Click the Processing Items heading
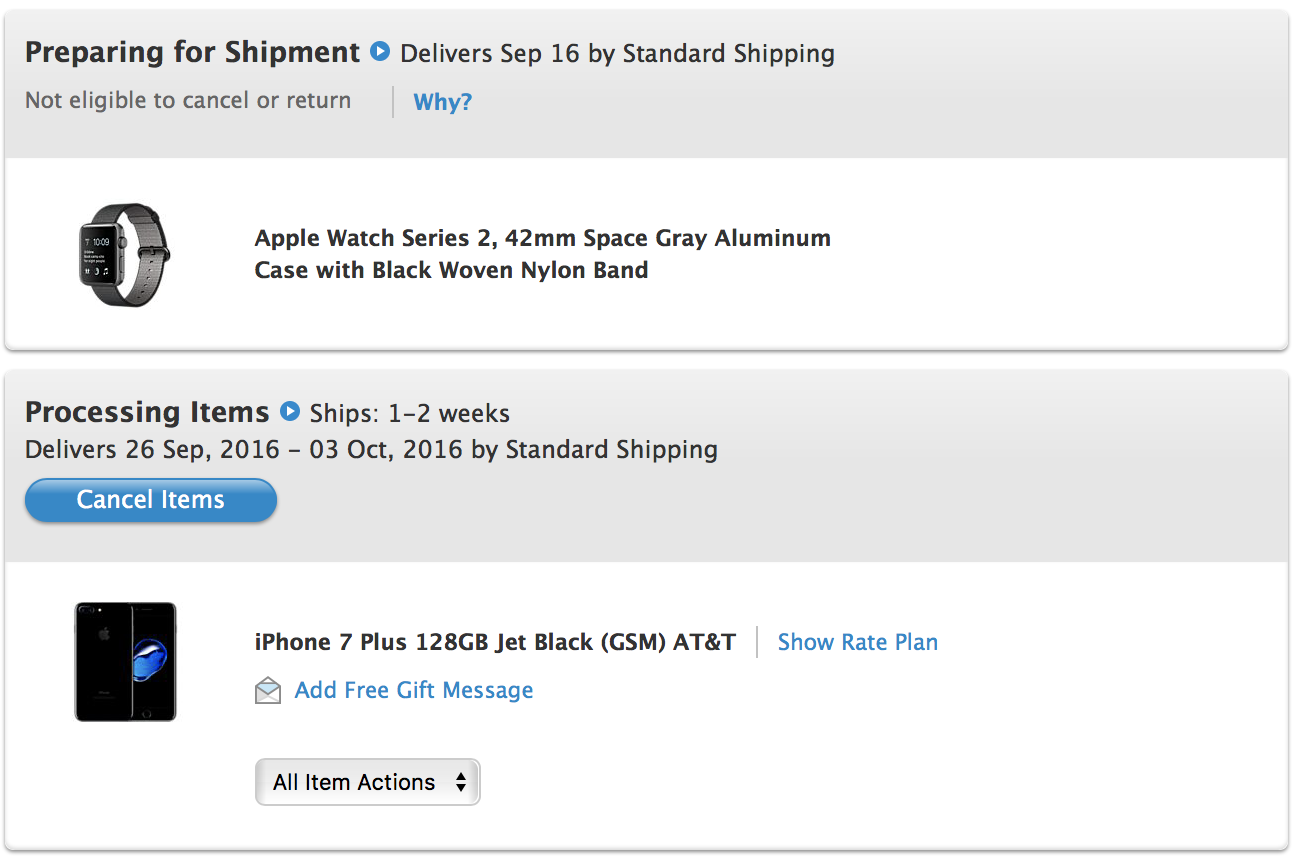1294x860 pixels. [x=147, y=412]
